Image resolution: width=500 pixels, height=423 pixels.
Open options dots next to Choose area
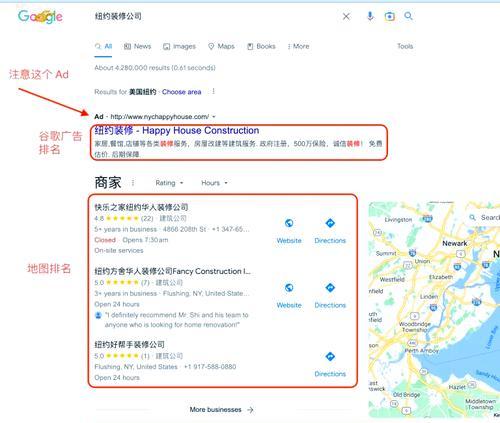click(213, 91)
